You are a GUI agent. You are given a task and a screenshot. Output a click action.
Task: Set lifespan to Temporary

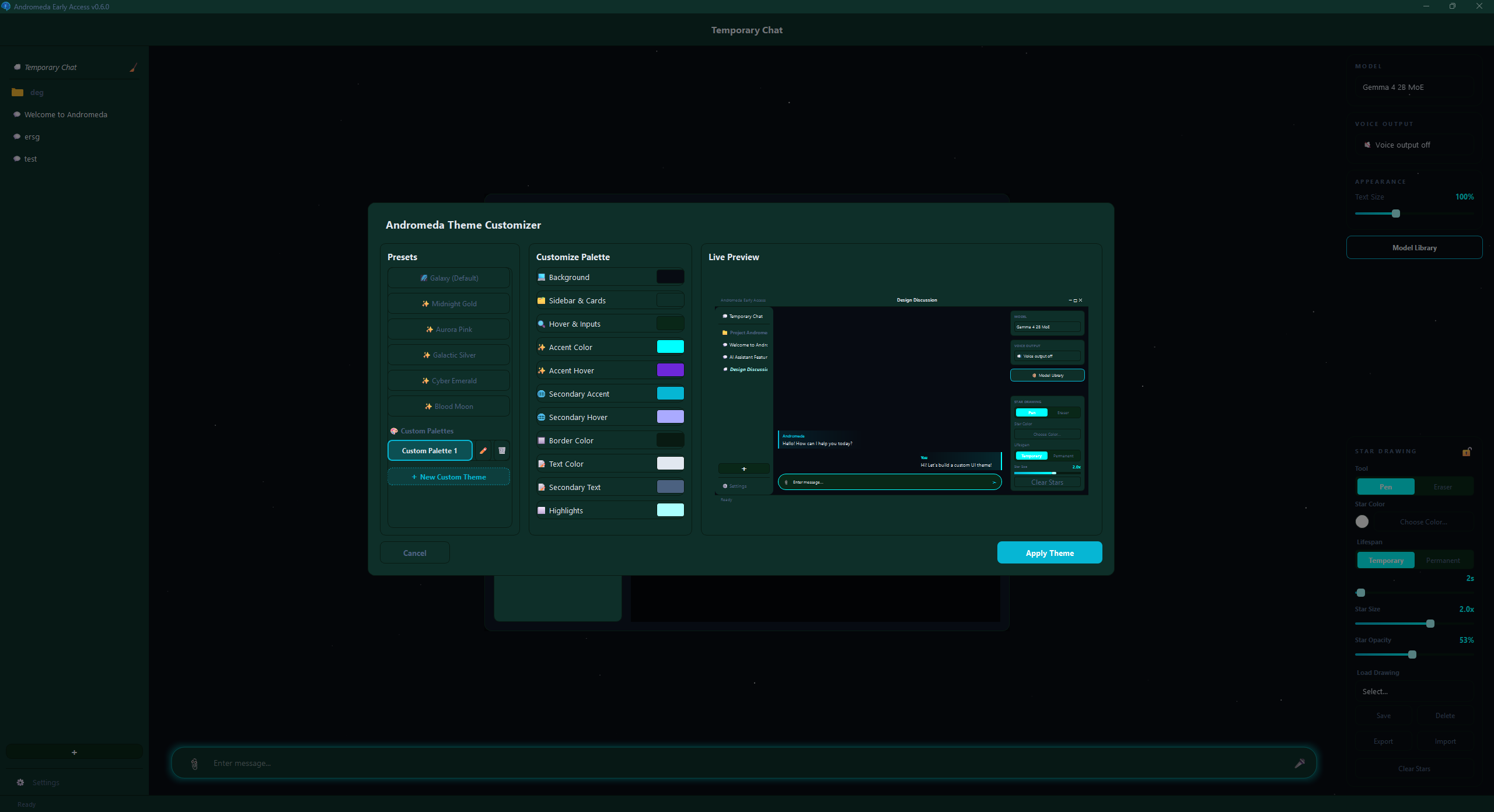(1385, 560)
